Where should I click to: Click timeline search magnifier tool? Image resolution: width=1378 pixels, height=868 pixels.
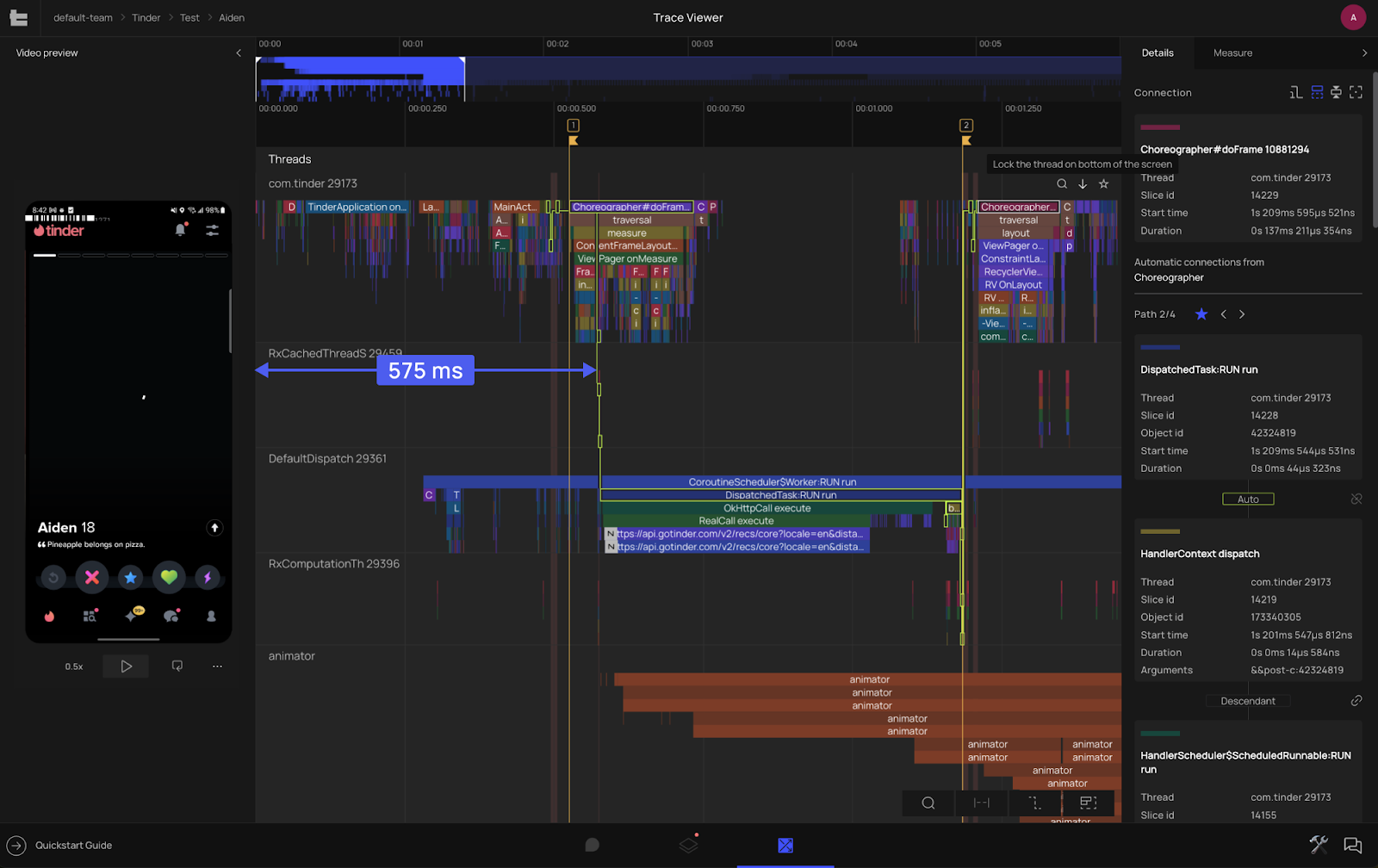click(928, 803)
